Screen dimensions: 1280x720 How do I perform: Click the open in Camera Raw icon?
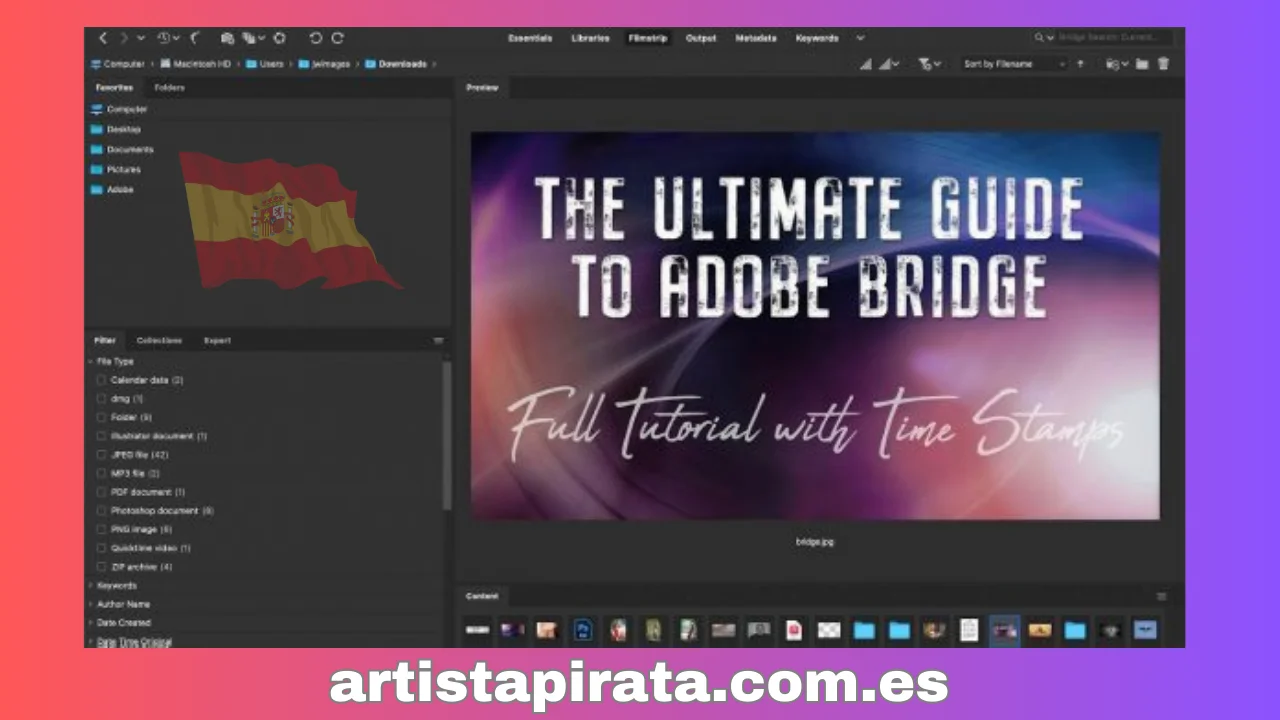[280, 38]
